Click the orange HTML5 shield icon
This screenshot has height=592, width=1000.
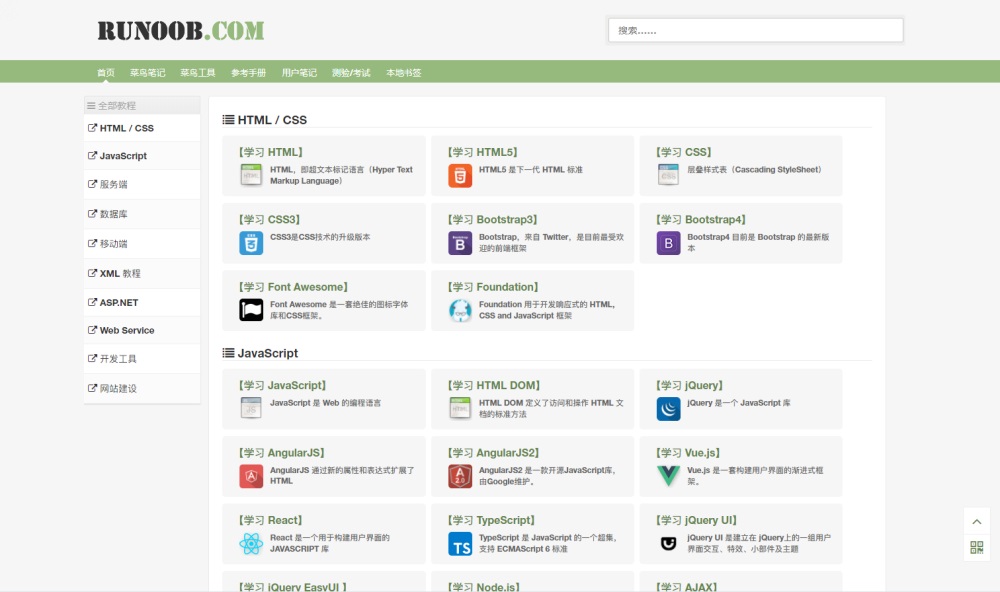460,175
